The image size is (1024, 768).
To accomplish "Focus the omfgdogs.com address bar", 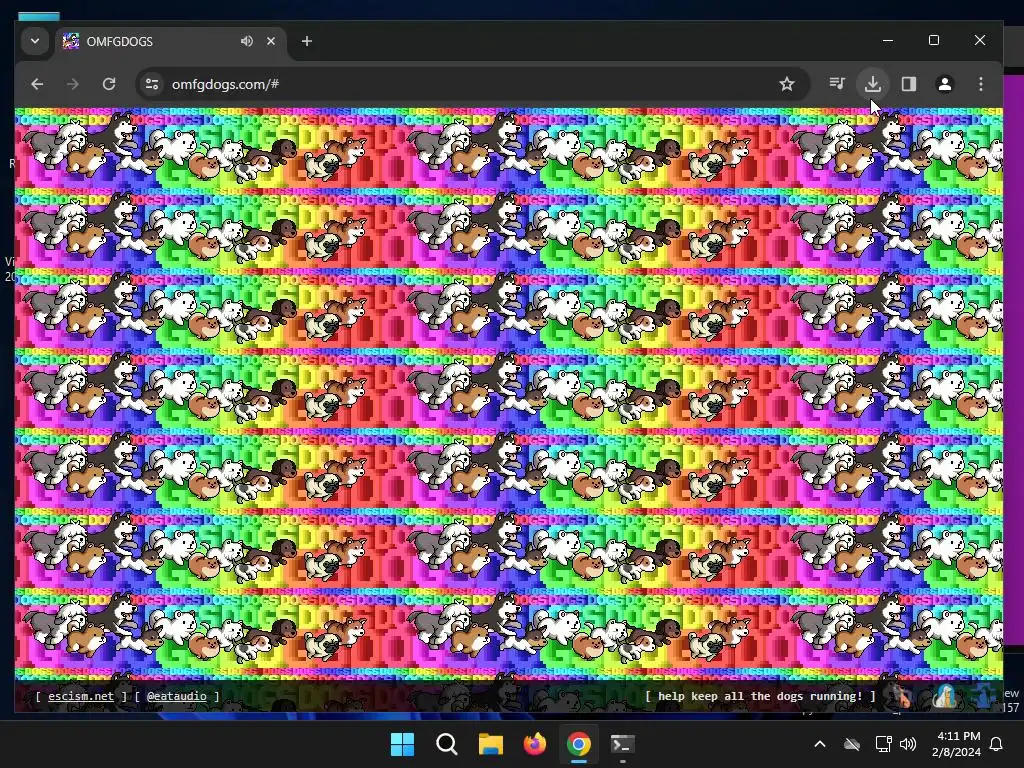I will pos(472,84).
